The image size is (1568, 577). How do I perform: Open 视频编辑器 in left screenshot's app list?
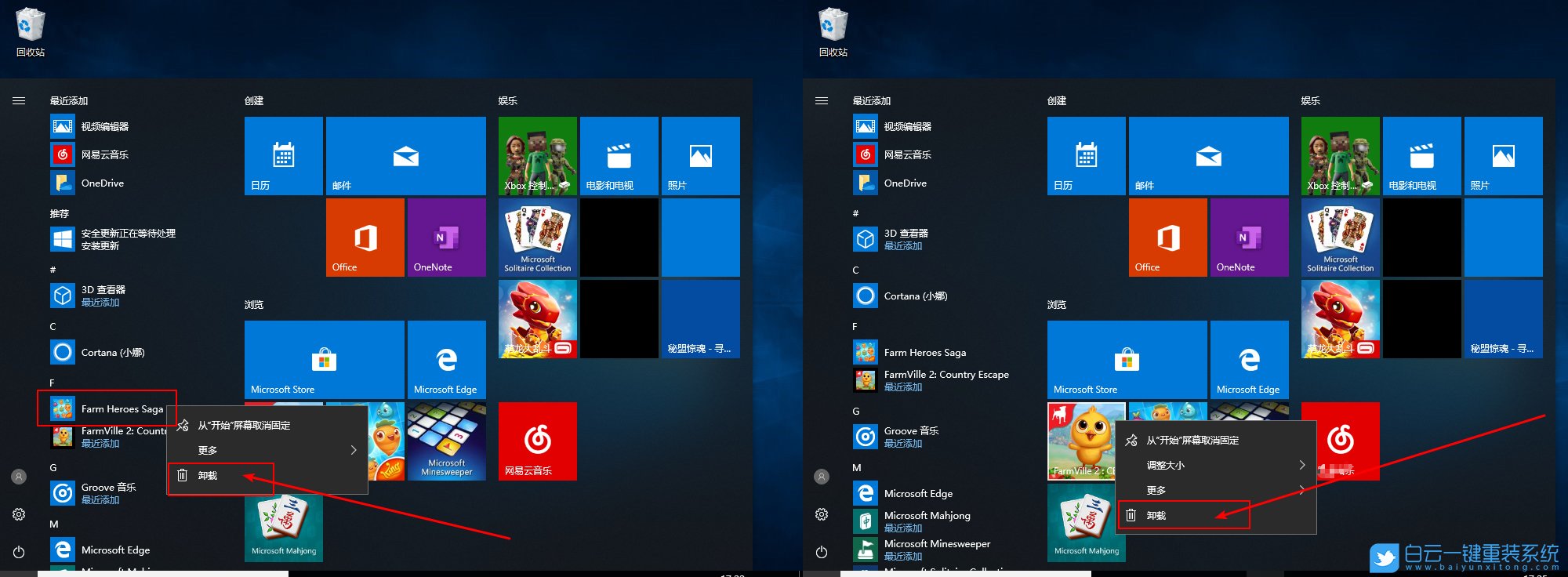tap(90, 126)
